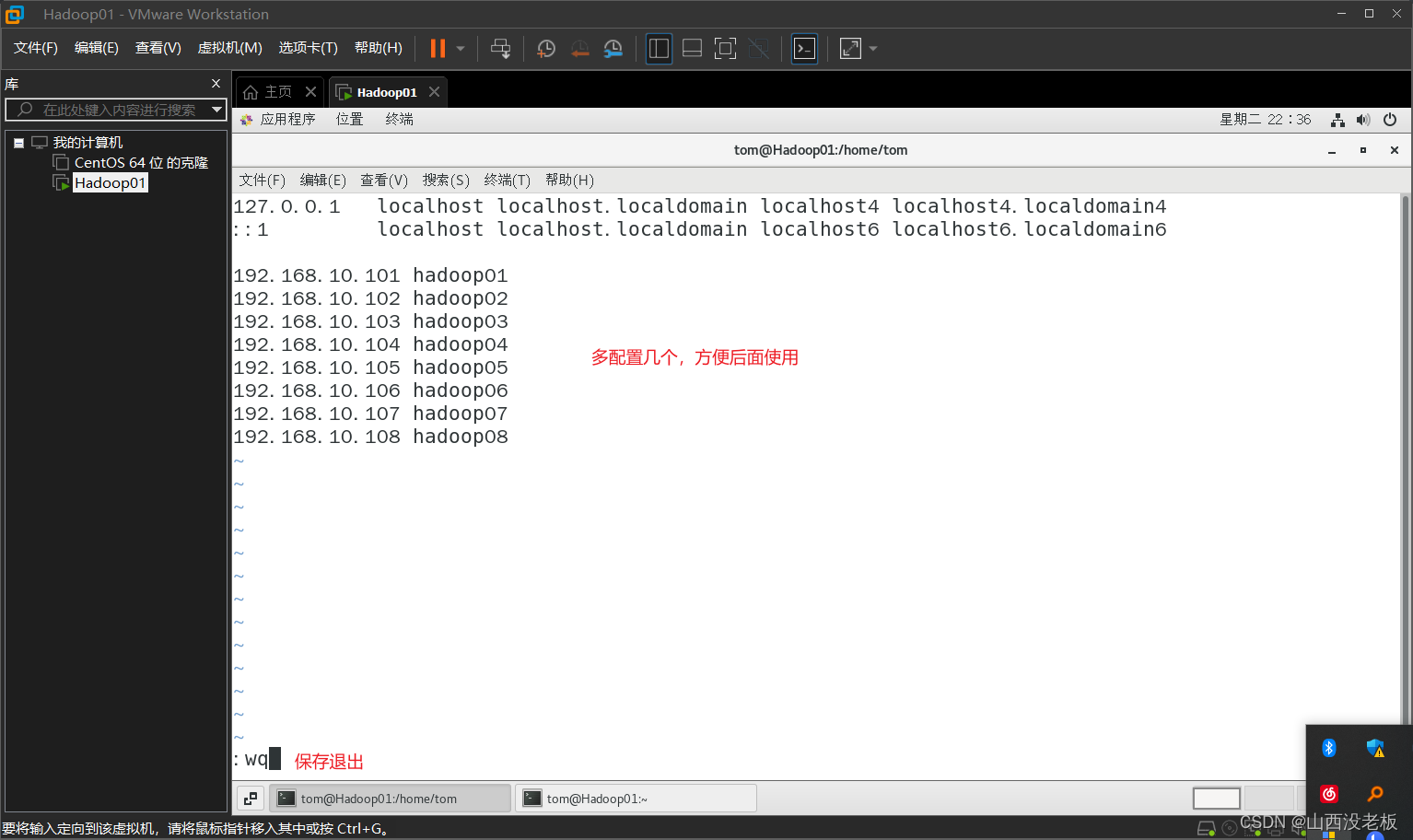The image size is (1413, 840).
Task: Select the CentOS 64 位 的克隆 VM
Action: [141, 163]
